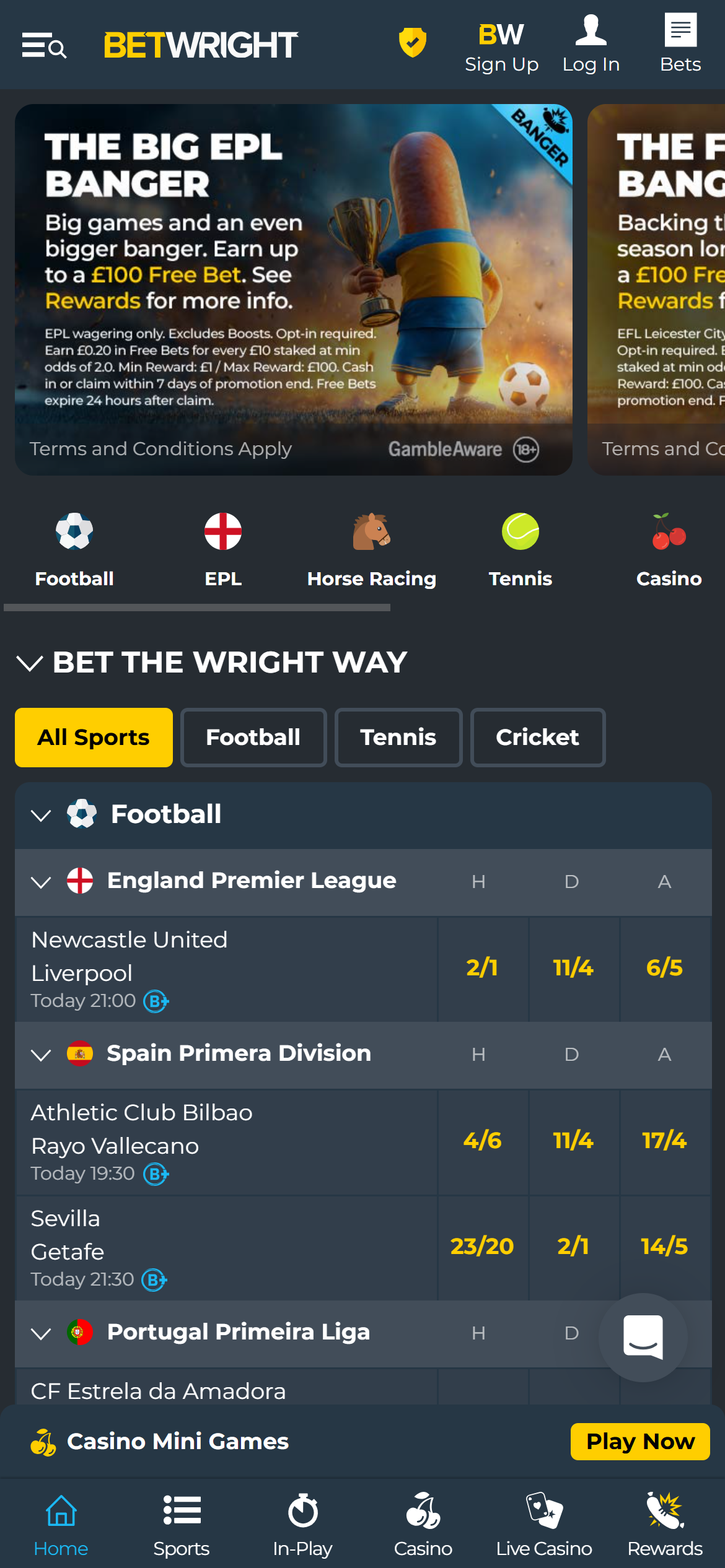Open the Horse Racing section icon
This screenshot has height=1568, width=725.
[x=371, y=531]
